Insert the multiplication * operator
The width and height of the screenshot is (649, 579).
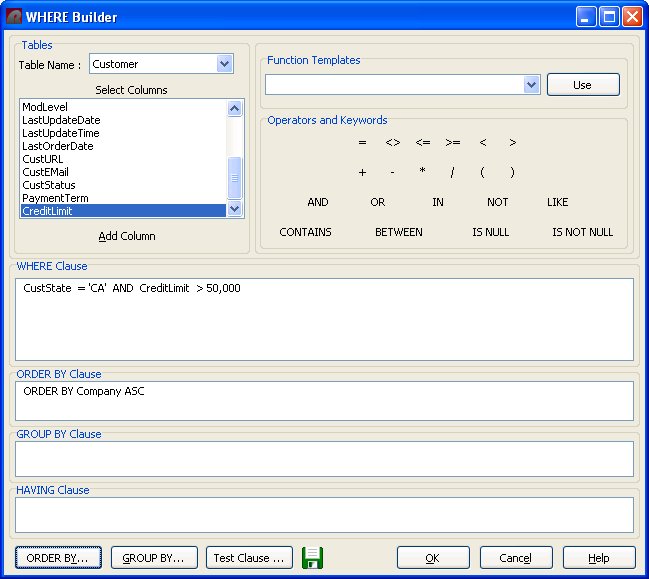click(x=422, y=173)
